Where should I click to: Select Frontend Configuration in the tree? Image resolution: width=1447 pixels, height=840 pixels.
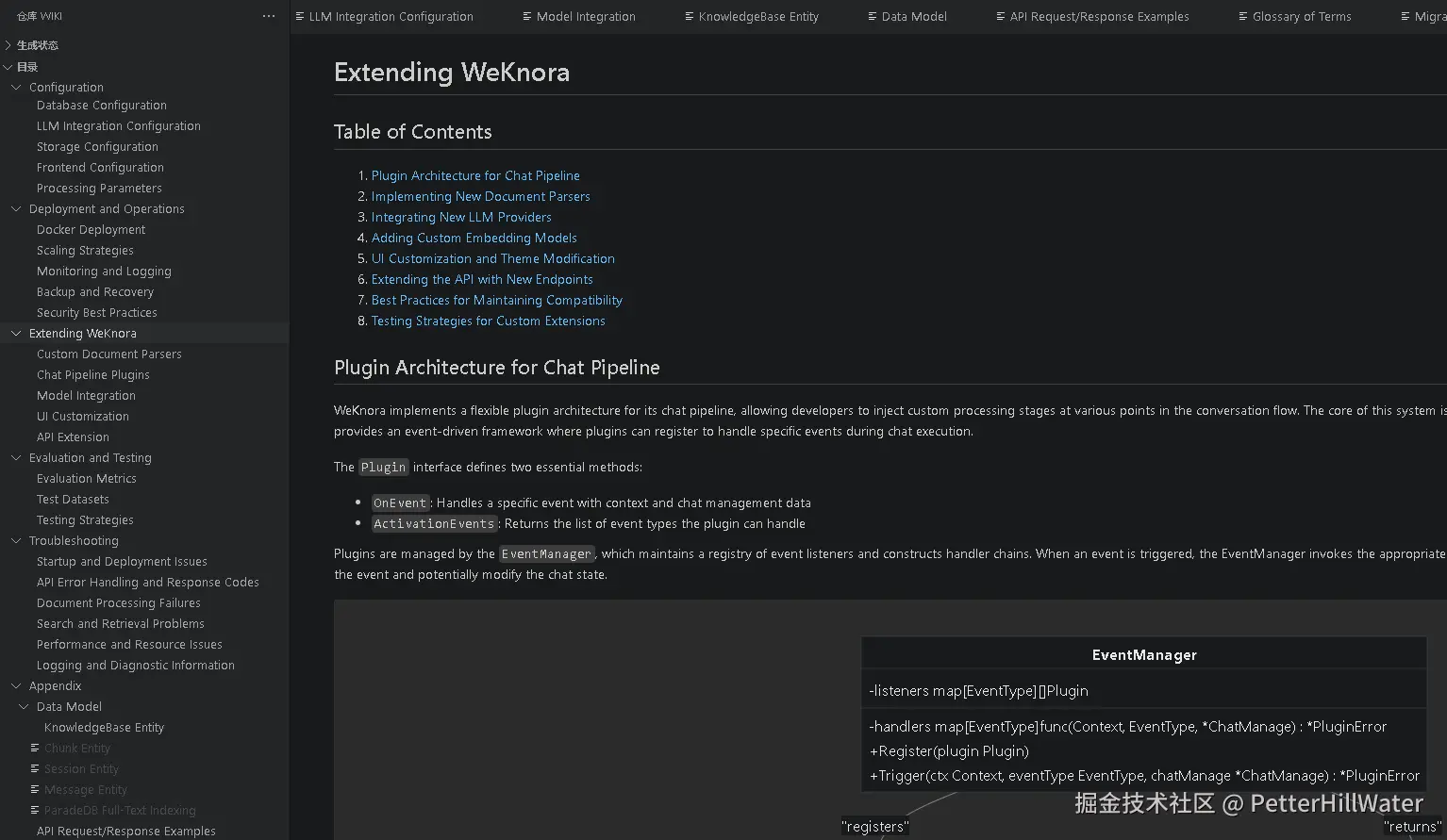pyautogui.click(x=100, y=168)
